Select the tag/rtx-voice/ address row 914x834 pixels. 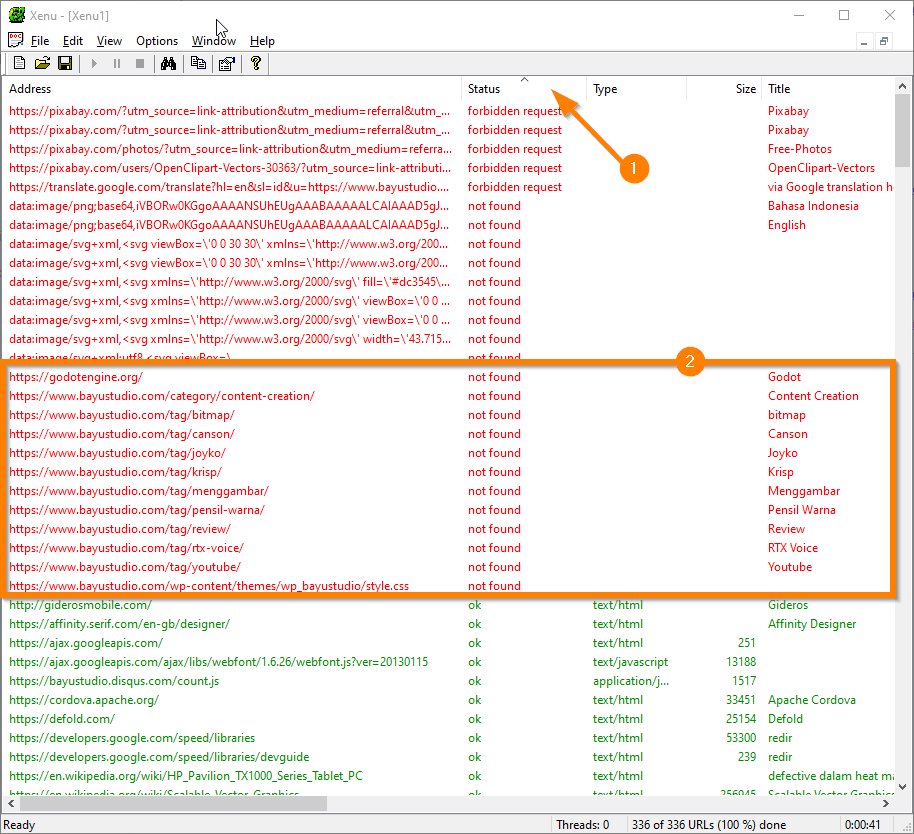pos(449,548)
